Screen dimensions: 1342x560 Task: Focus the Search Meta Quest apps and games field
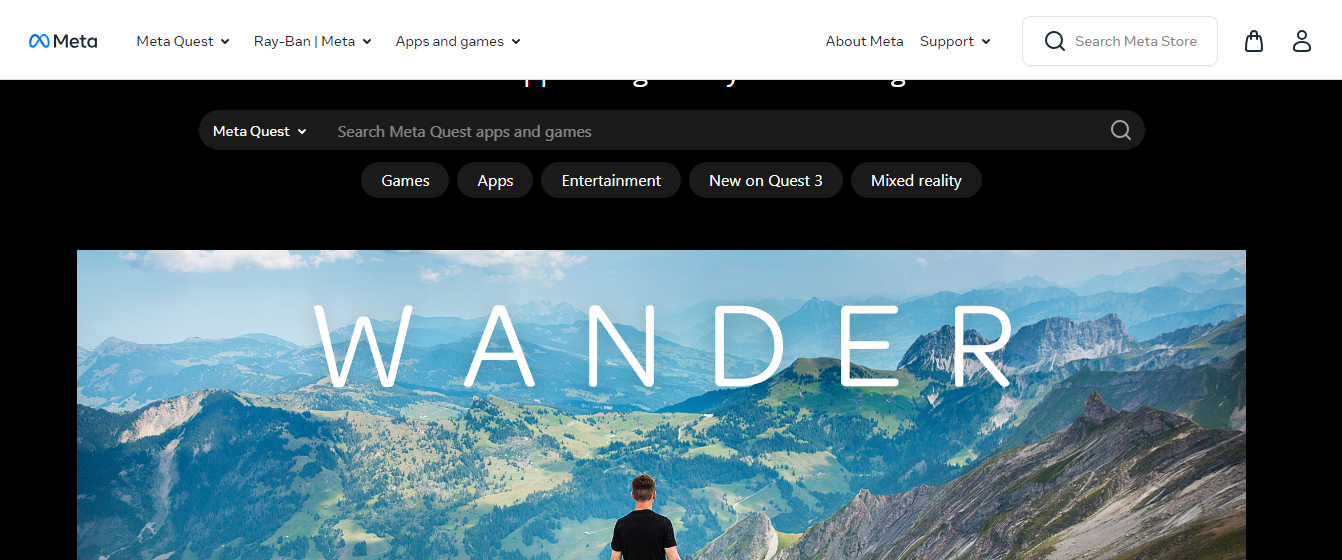point(715,131)
